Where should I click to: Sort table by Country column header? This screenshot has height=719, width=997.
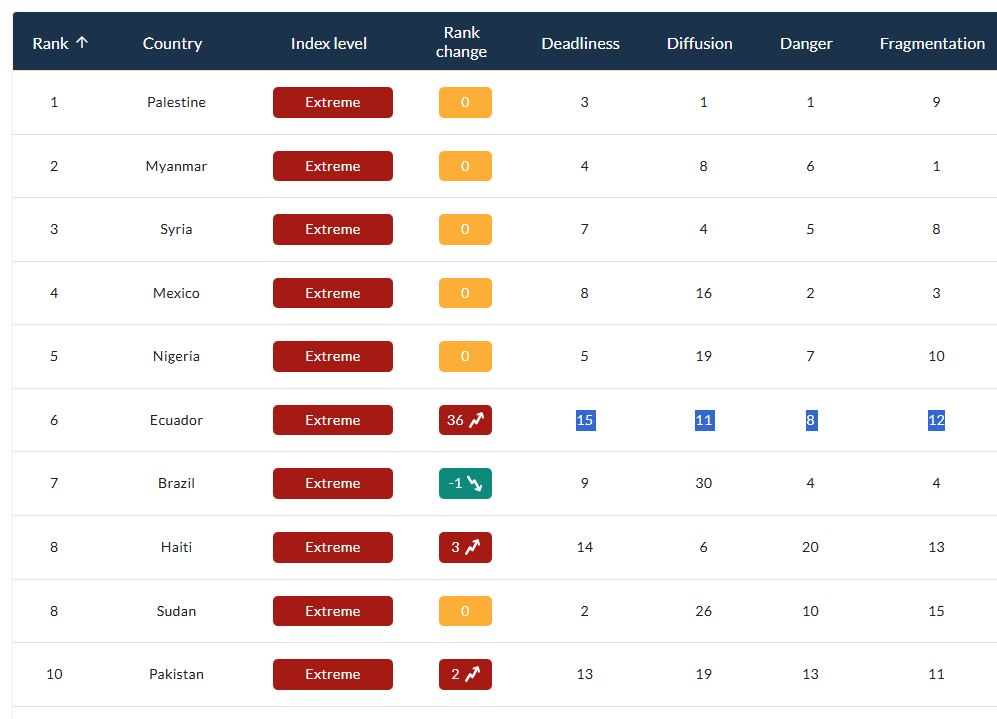172,43
